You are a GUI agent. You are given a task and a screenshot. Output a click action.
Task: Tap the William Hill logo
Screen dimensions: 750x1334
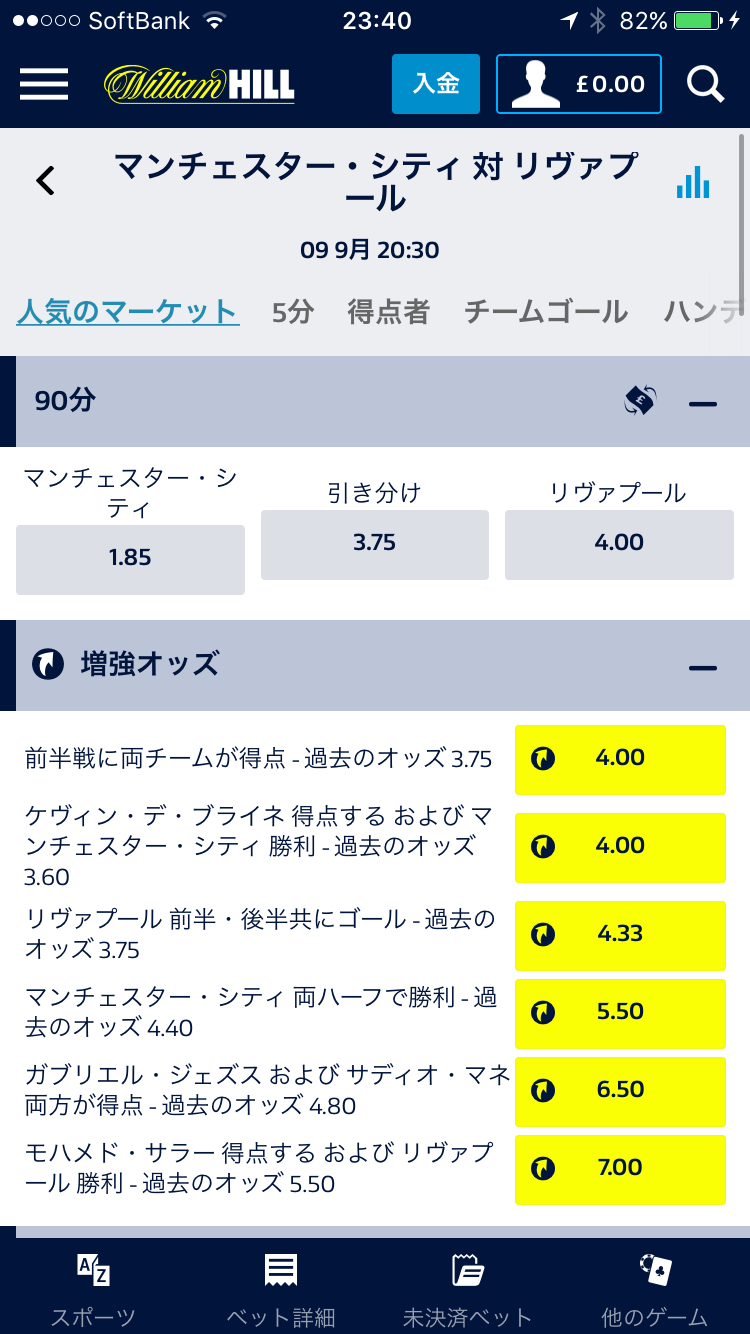pyautogui.click(x=200, y=84)
